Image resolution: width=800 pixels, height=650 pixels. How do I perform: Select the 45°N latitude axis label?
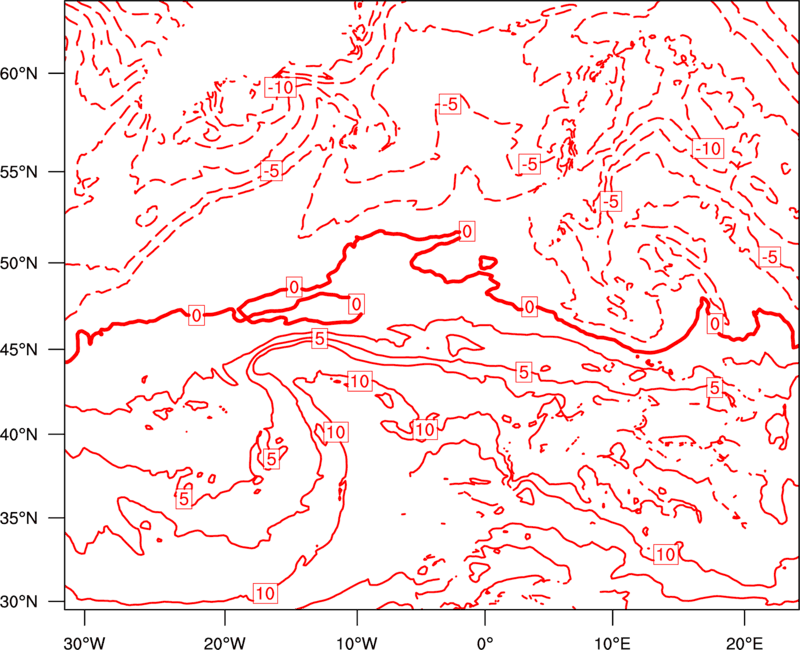point(19,349)
